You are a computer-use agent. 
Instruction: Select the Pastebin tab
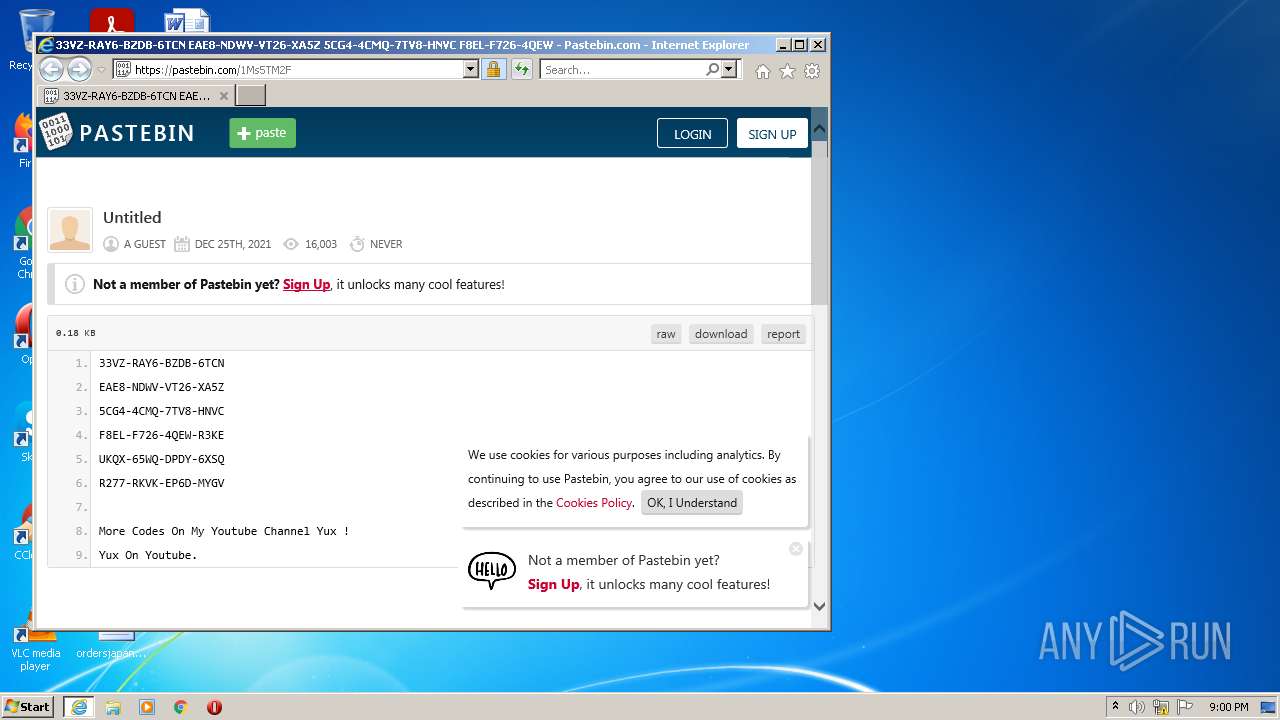(136, 96)
